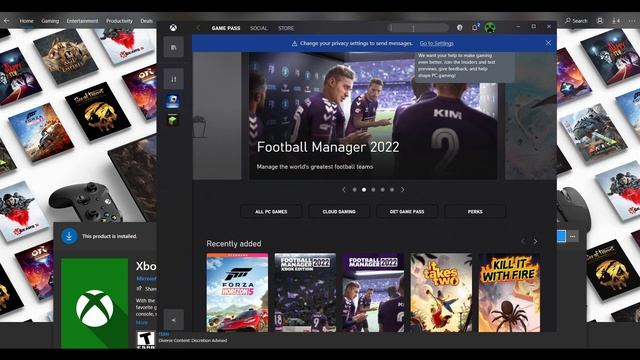Click the CLOUD GAMING button
640x360 pixels.
click(339, 211)
